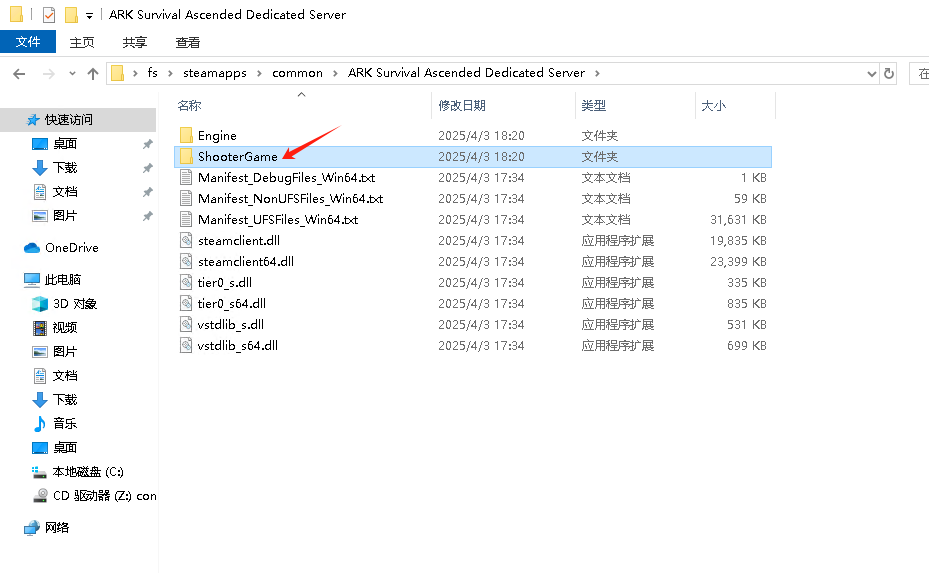The height and width of the screenshot is (573, 929).
Task: Click the tier0_s64.dll file icon
Action: 186,304
